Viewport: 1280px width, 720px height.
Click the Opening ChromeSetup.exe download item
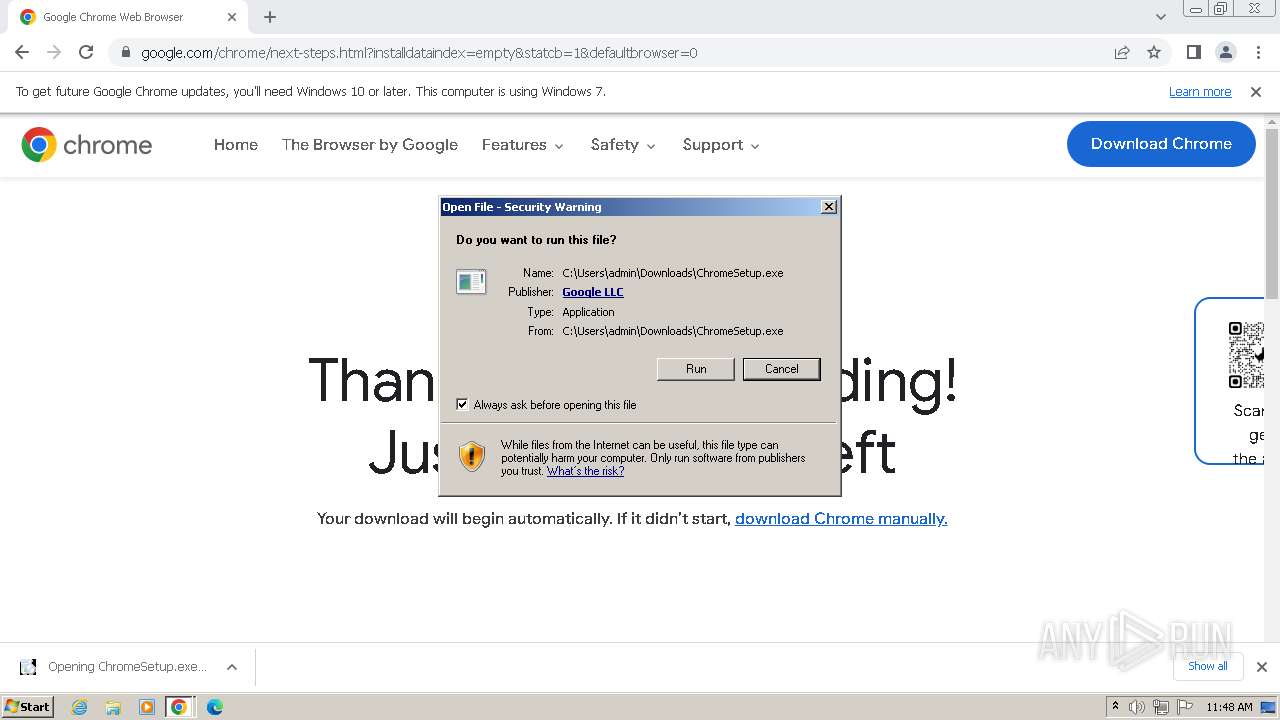(x=128, y=667)
